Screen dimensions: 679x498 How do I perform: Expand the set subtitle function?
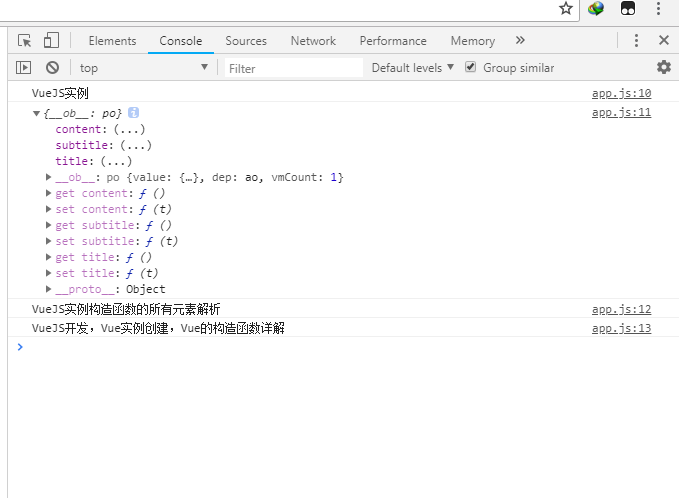(x=48, y=241)
